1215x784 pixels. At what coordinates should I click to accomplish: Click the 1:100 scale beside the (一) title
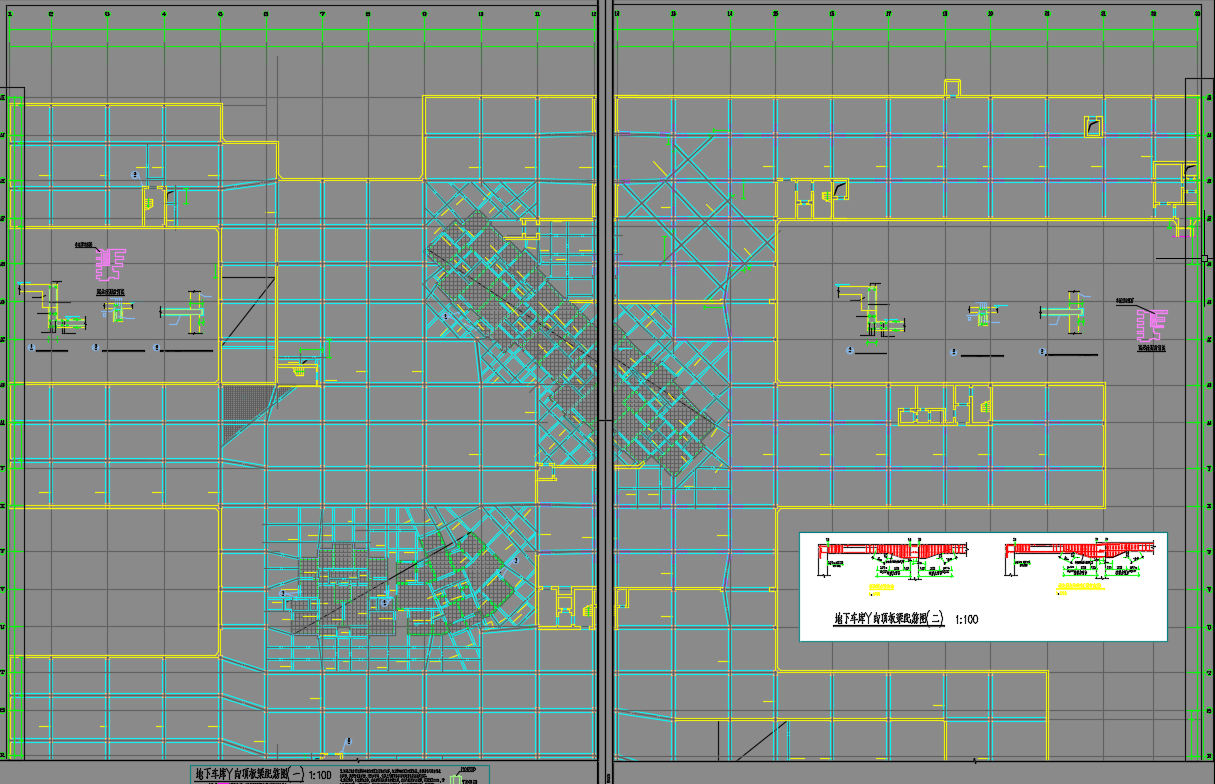tap(321, 775)
